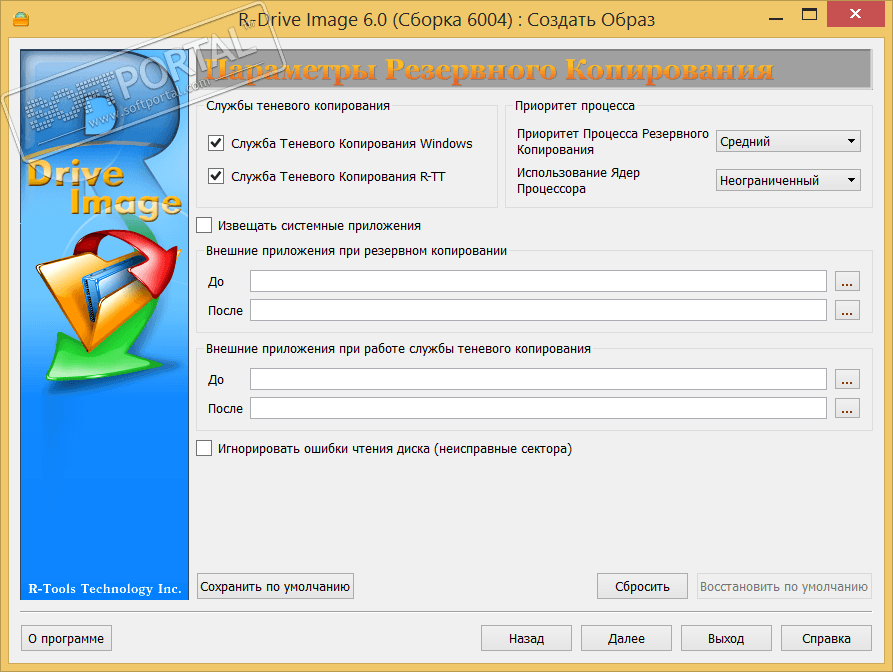Toggle Служба Теневого Копирования Windows checkbox
Image resolution: width=893 pixels, height=672 pixels.
tap(216, 143)
